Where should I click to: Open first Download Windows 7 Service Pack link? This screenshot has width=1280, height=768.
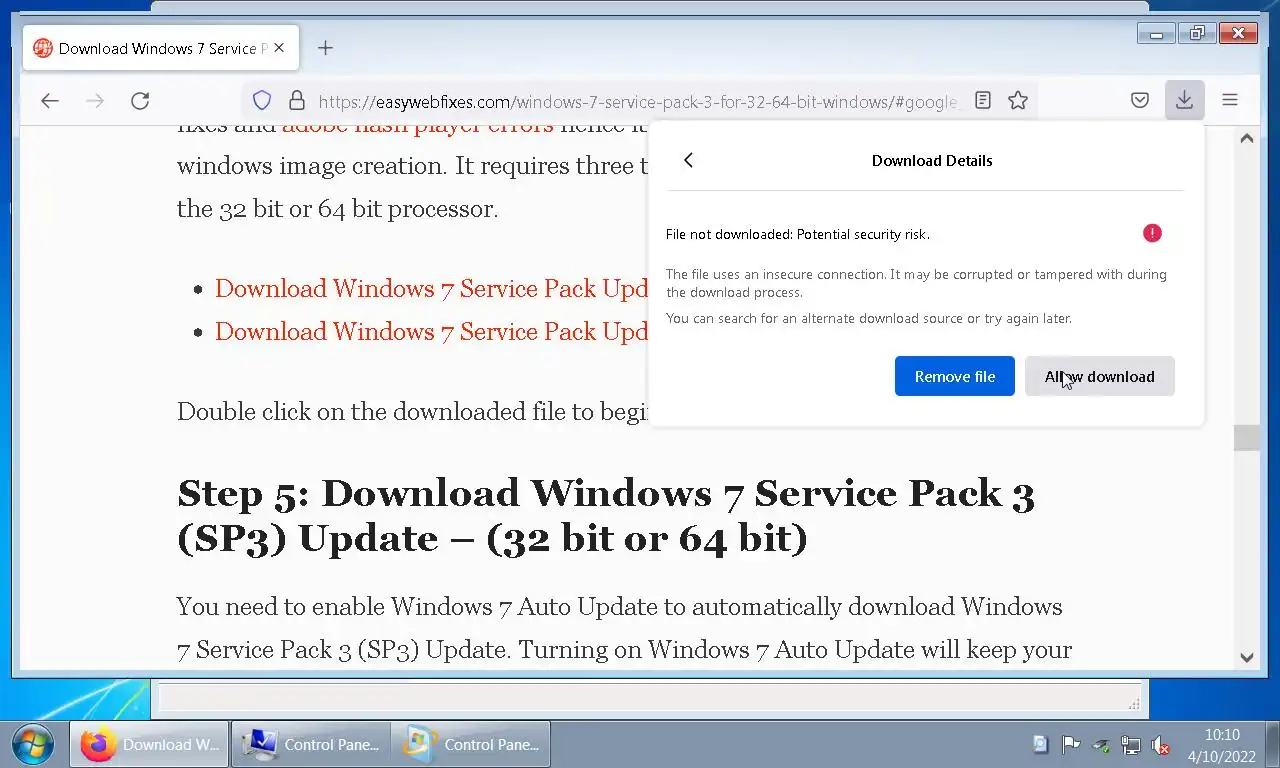(x=432, y=288)
